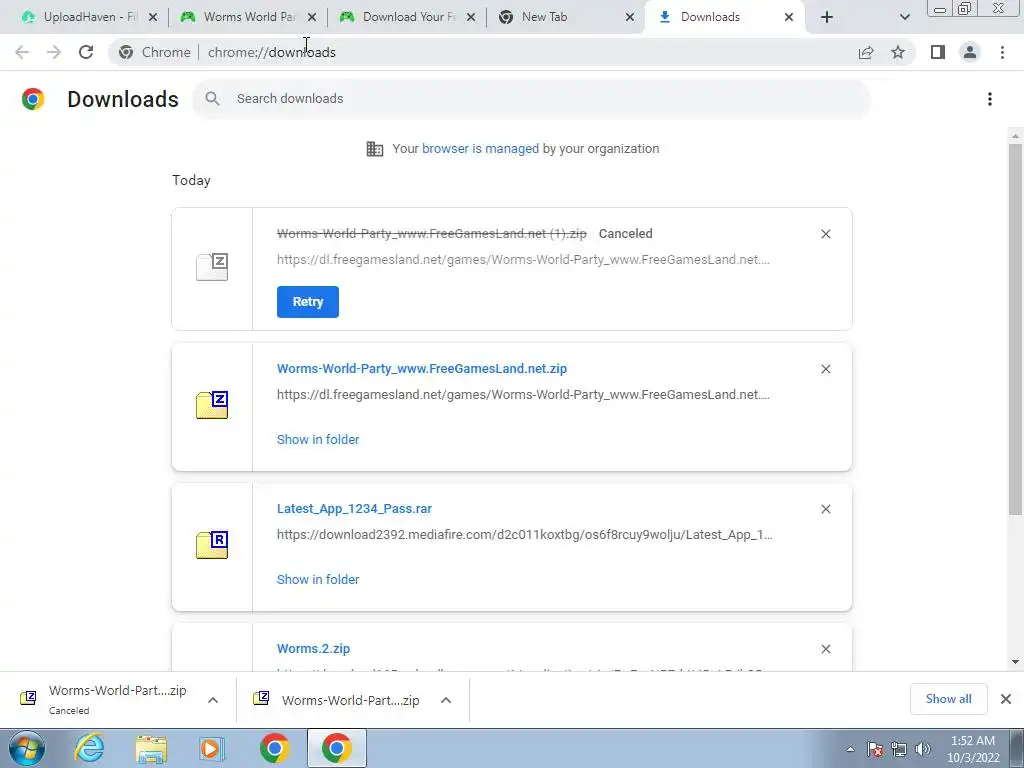Close the New Tab tab
The height and width of the screenshot is (768, 1024).
pos(630,17)
